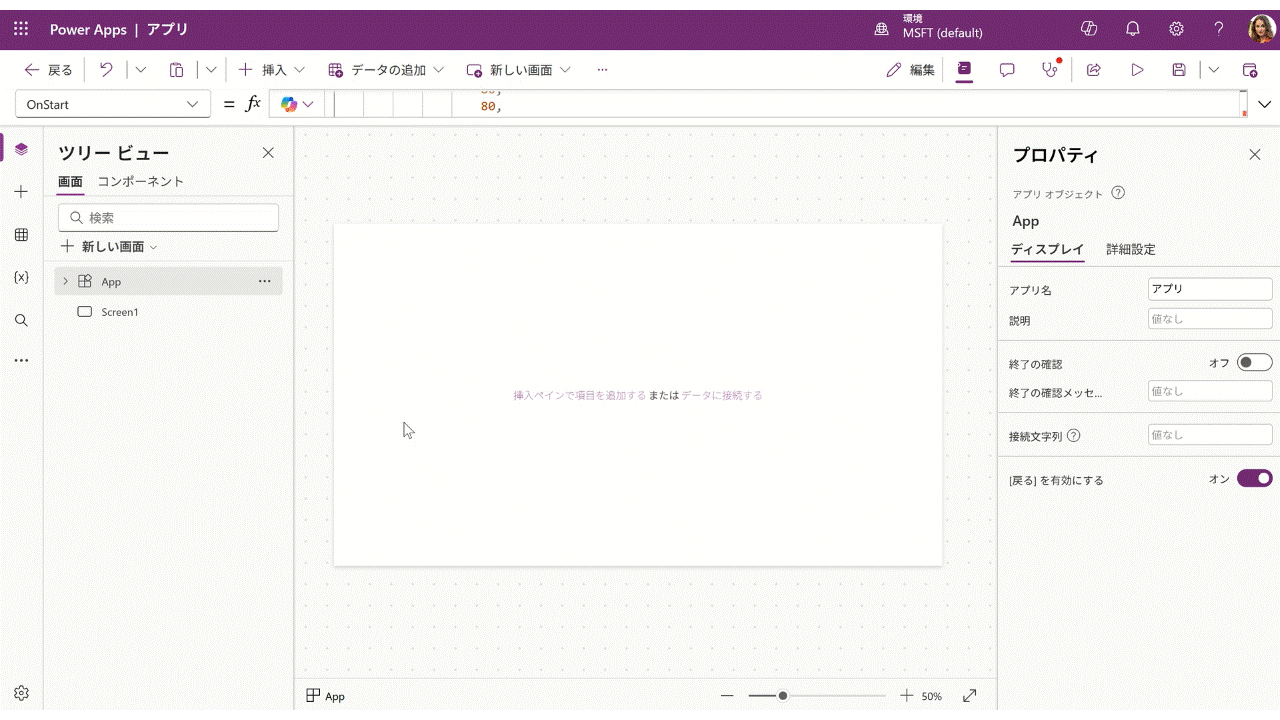Click the app checker stethoscope icon

[1049, 70]
